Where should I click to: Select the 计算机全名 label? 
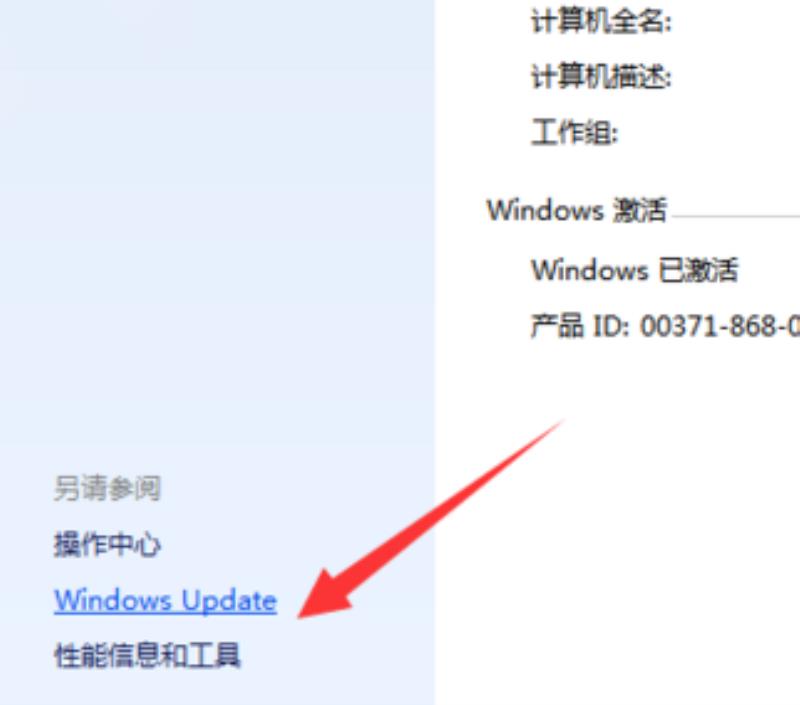click(x=601, y=22)
